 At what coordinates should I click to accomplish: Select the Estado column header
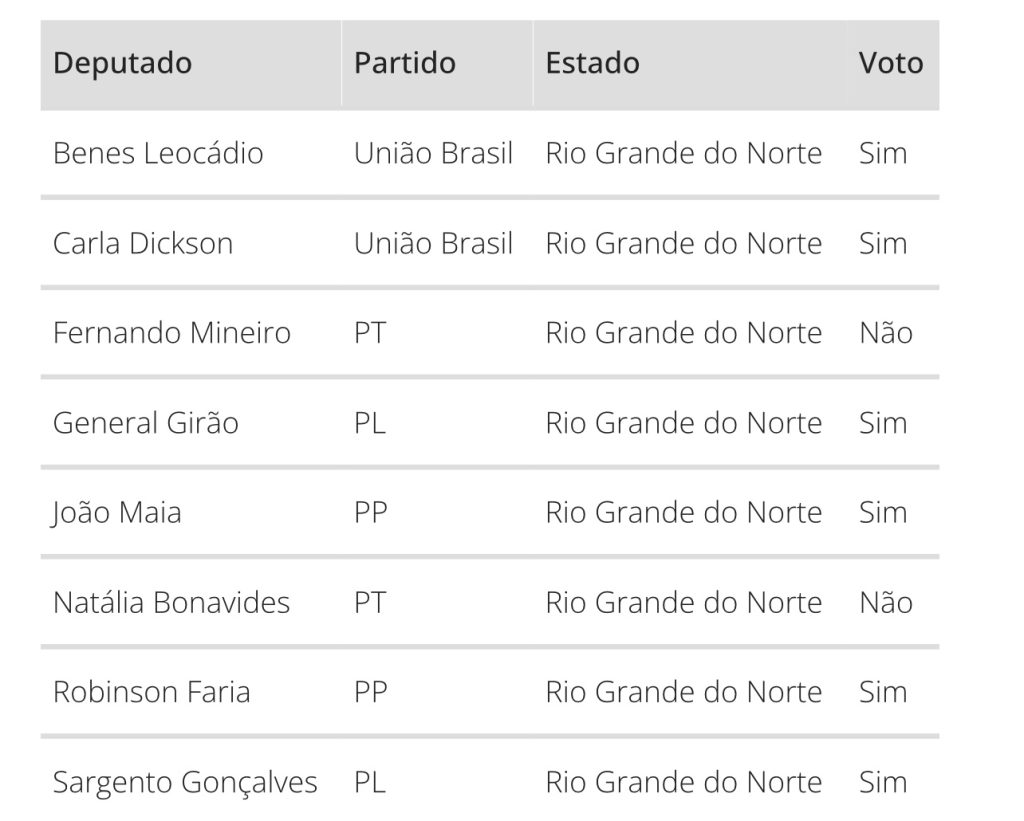click(x=592, y=63)
